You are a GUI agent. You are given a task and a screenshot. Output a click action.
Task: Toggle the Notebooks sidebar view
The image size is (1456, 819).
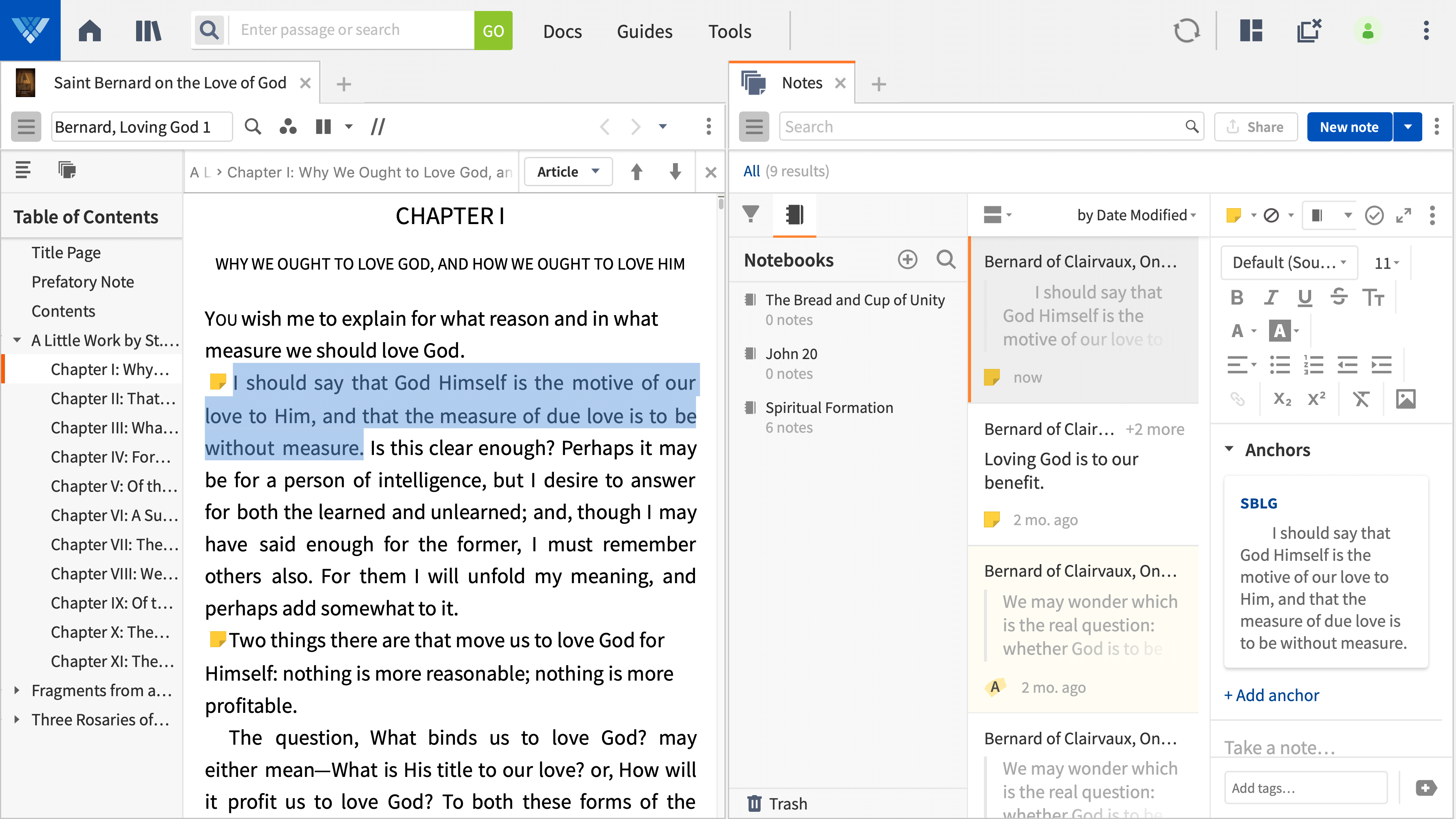click(x=794, y=215)
